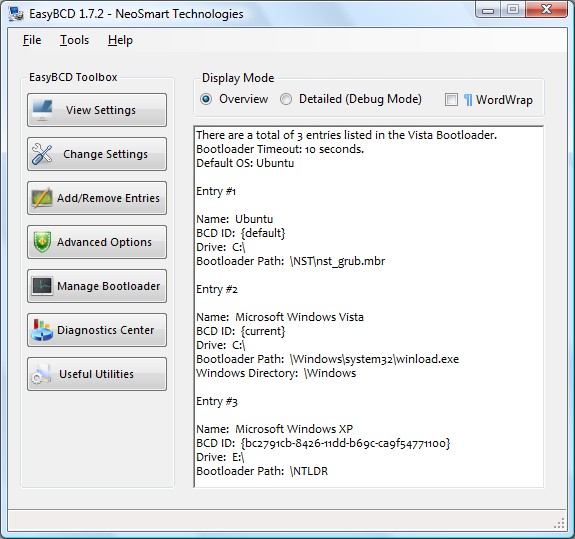
Task: Click the Manage Bootloader button label
Action: coord(109,286)
